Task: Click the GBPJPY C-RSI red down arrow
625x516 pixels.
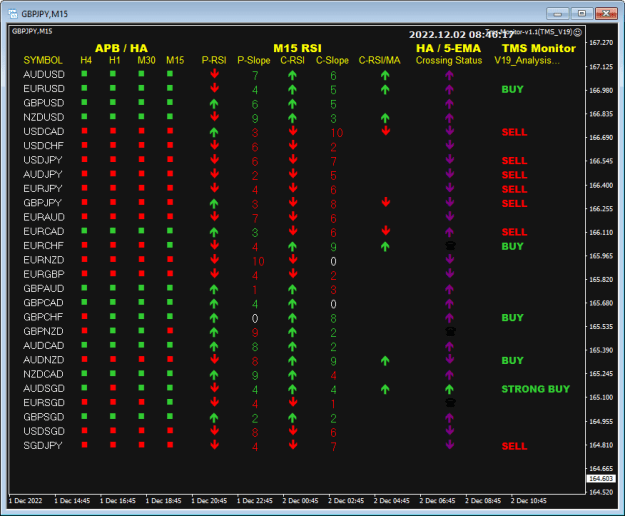Action: [x=293, y=202]
